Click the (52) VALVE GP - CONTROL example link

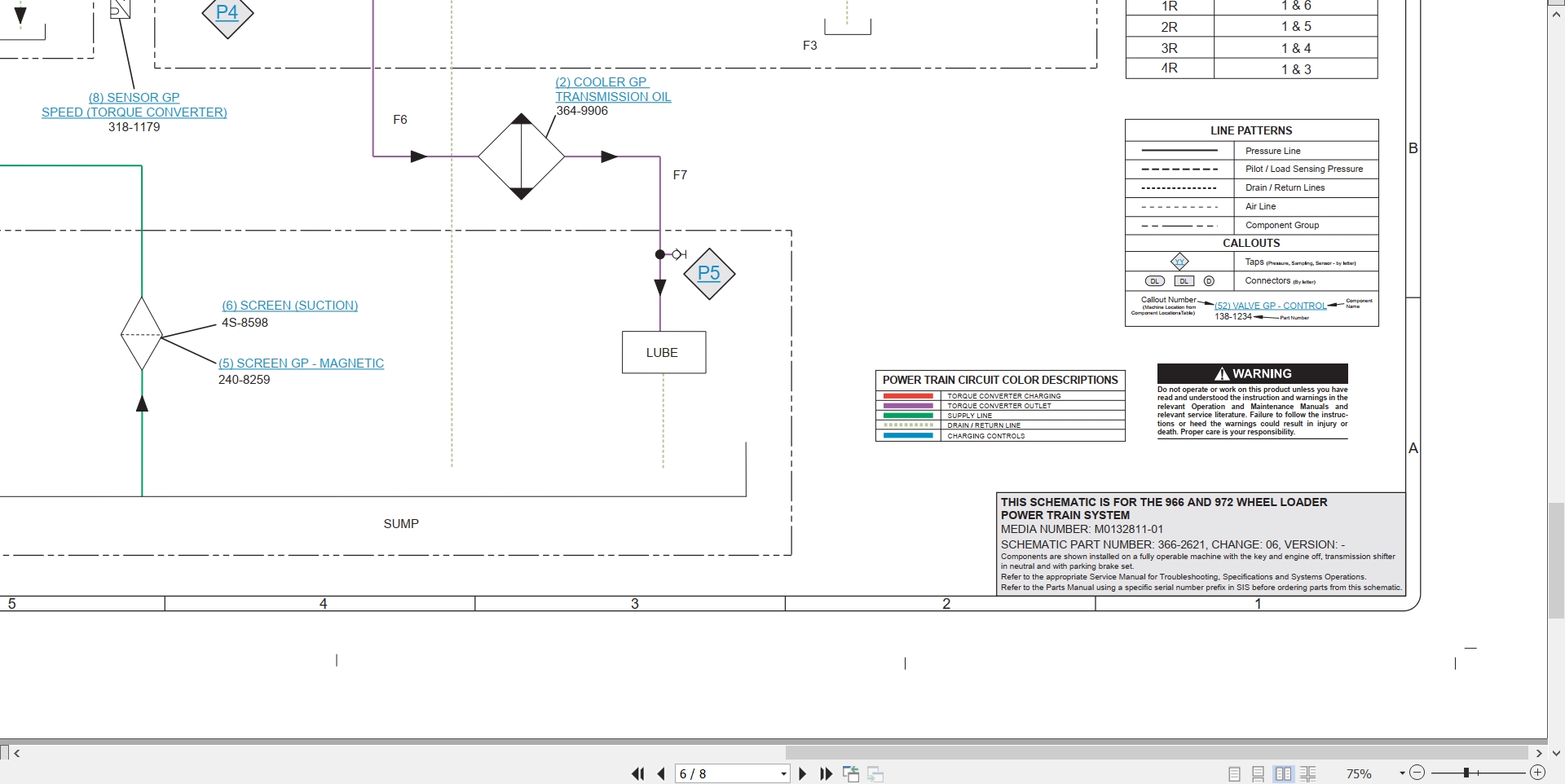[1270, 306]
